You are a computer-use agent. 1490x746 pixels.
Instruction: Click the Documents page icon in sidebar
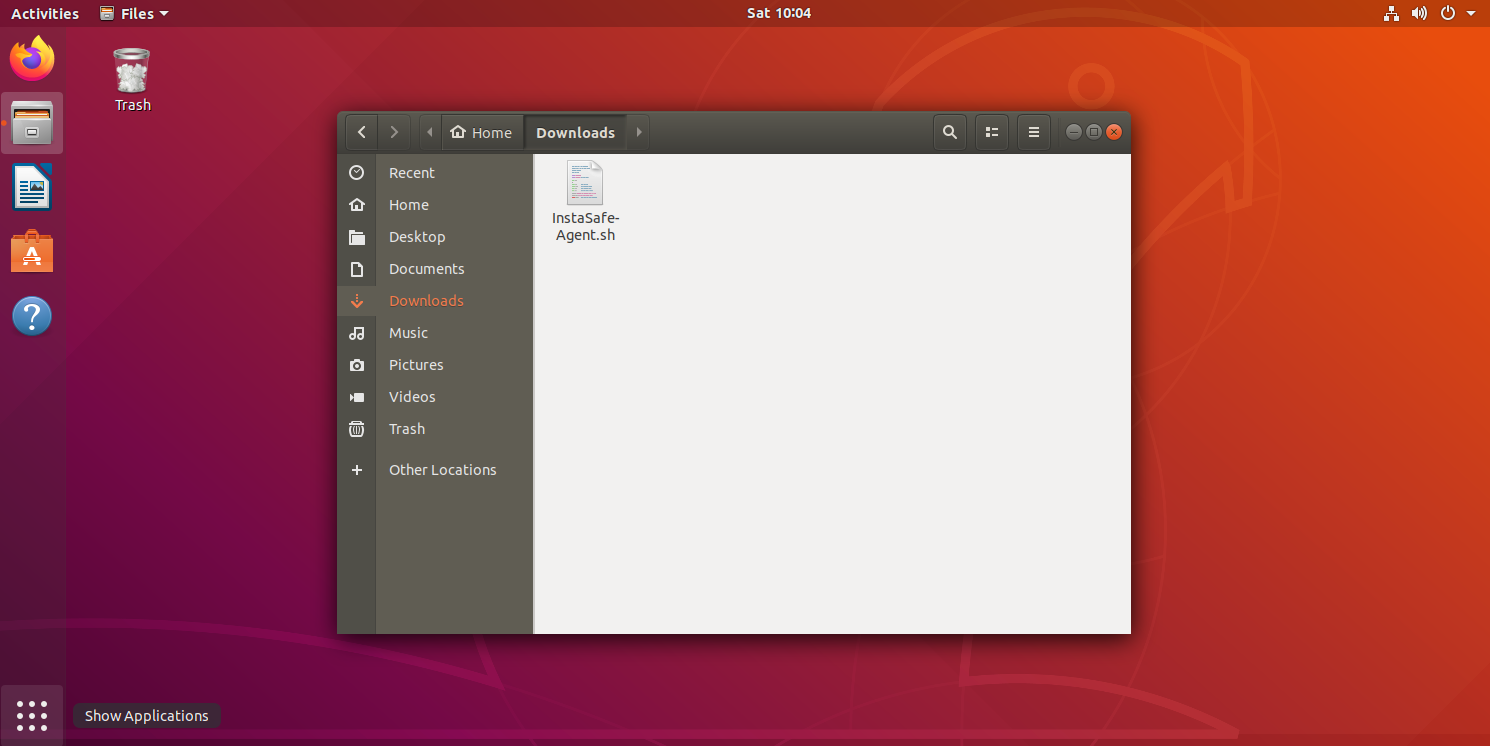point(357,269)
